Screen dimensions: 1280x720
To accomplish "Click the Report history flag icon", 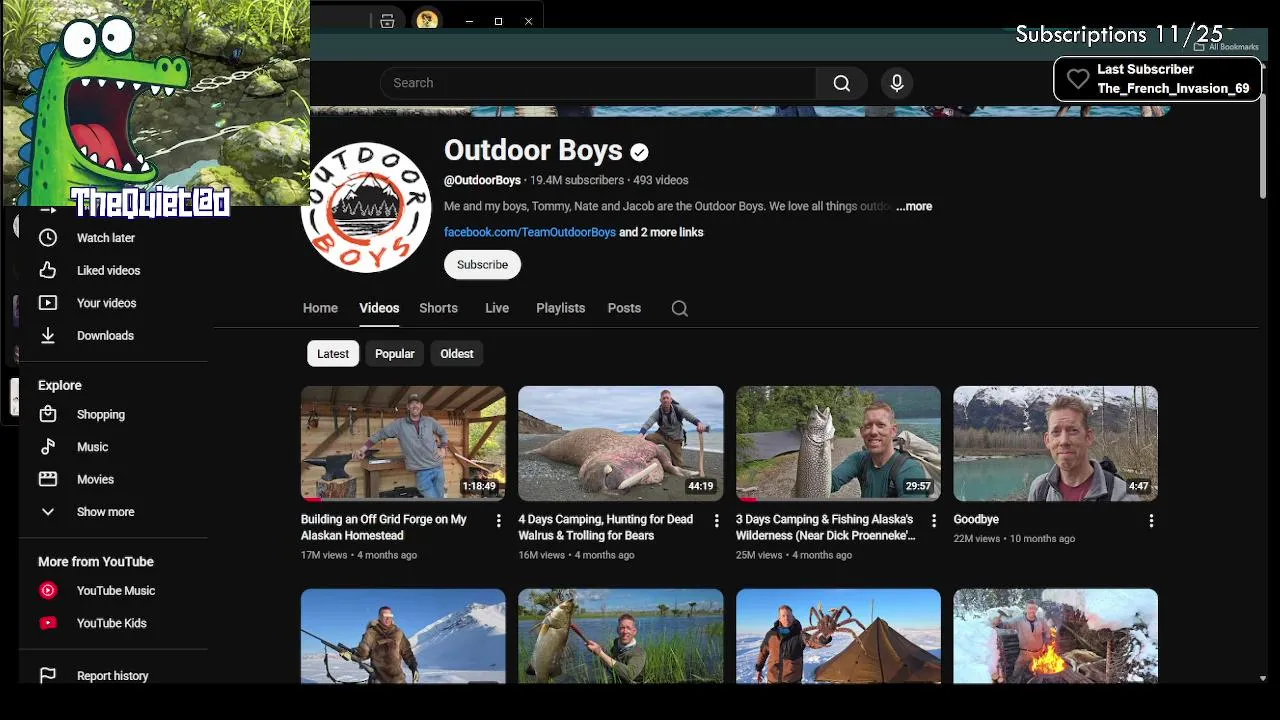I will coord(48,676).
